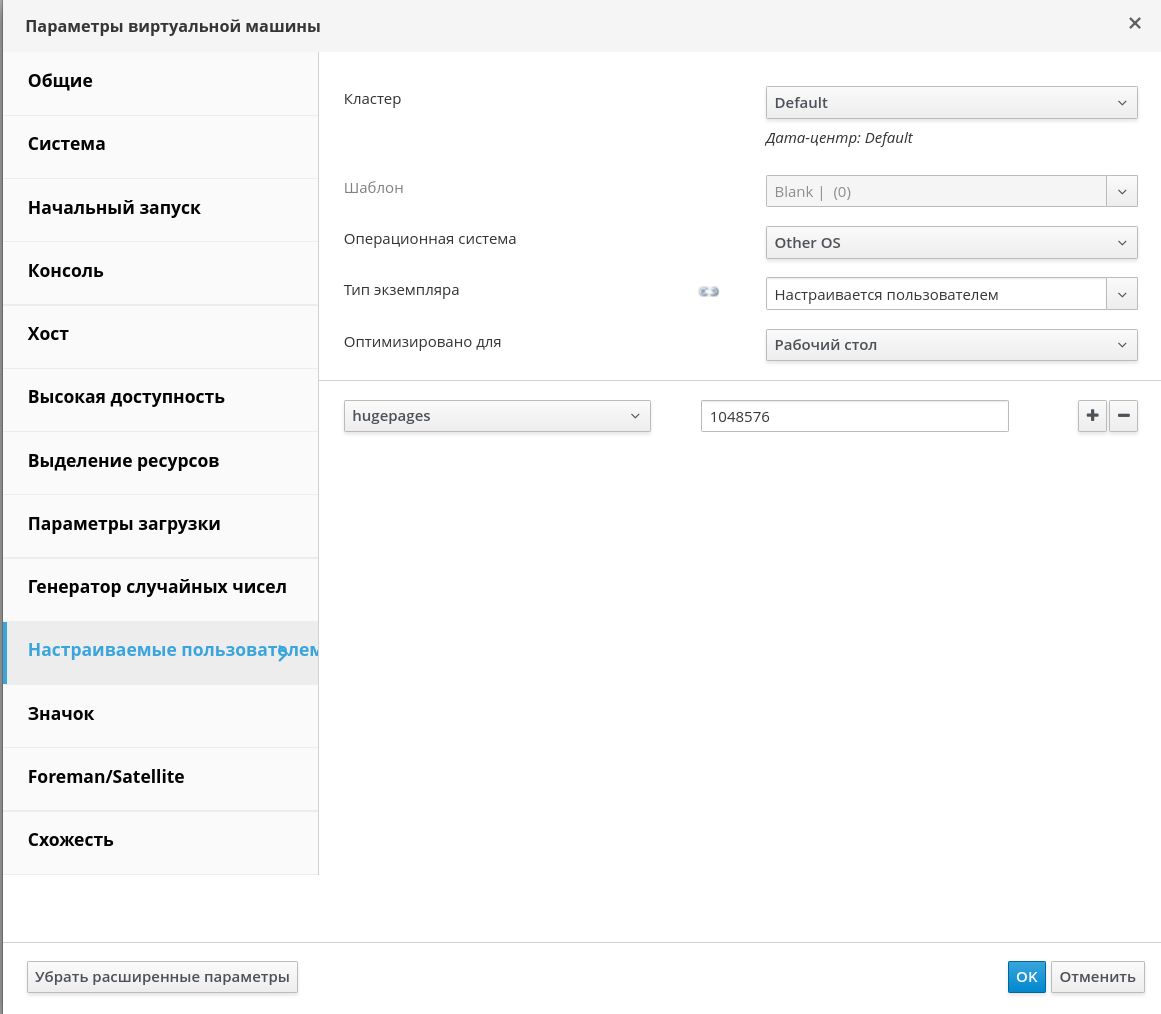The width and height of the screenshot is (1161, 1014).
Task: Close the virtual machine parameters dialog
Action: coord(1134,24)
